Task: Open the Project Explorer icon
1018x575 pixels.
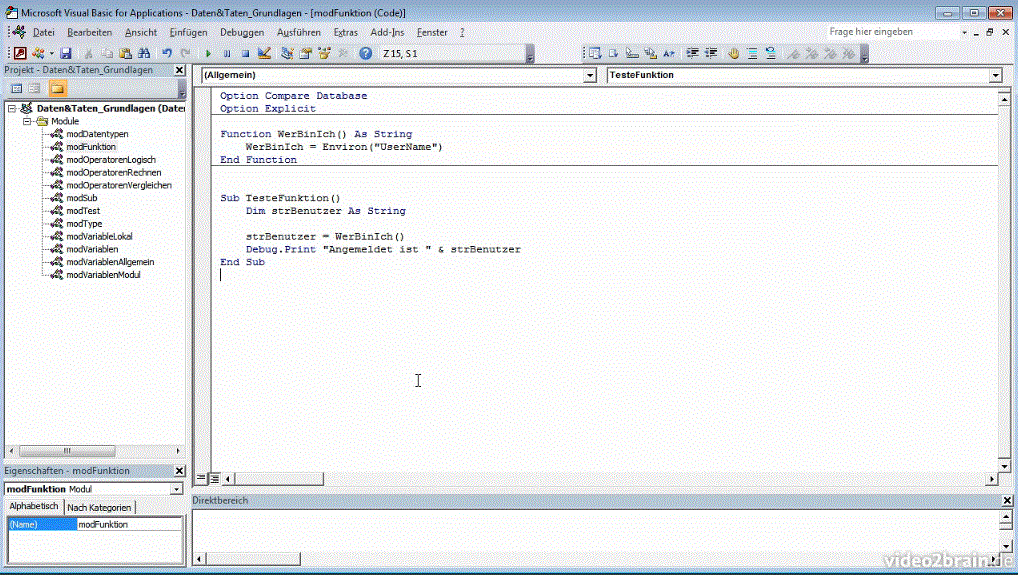Action: coord(287,53)
